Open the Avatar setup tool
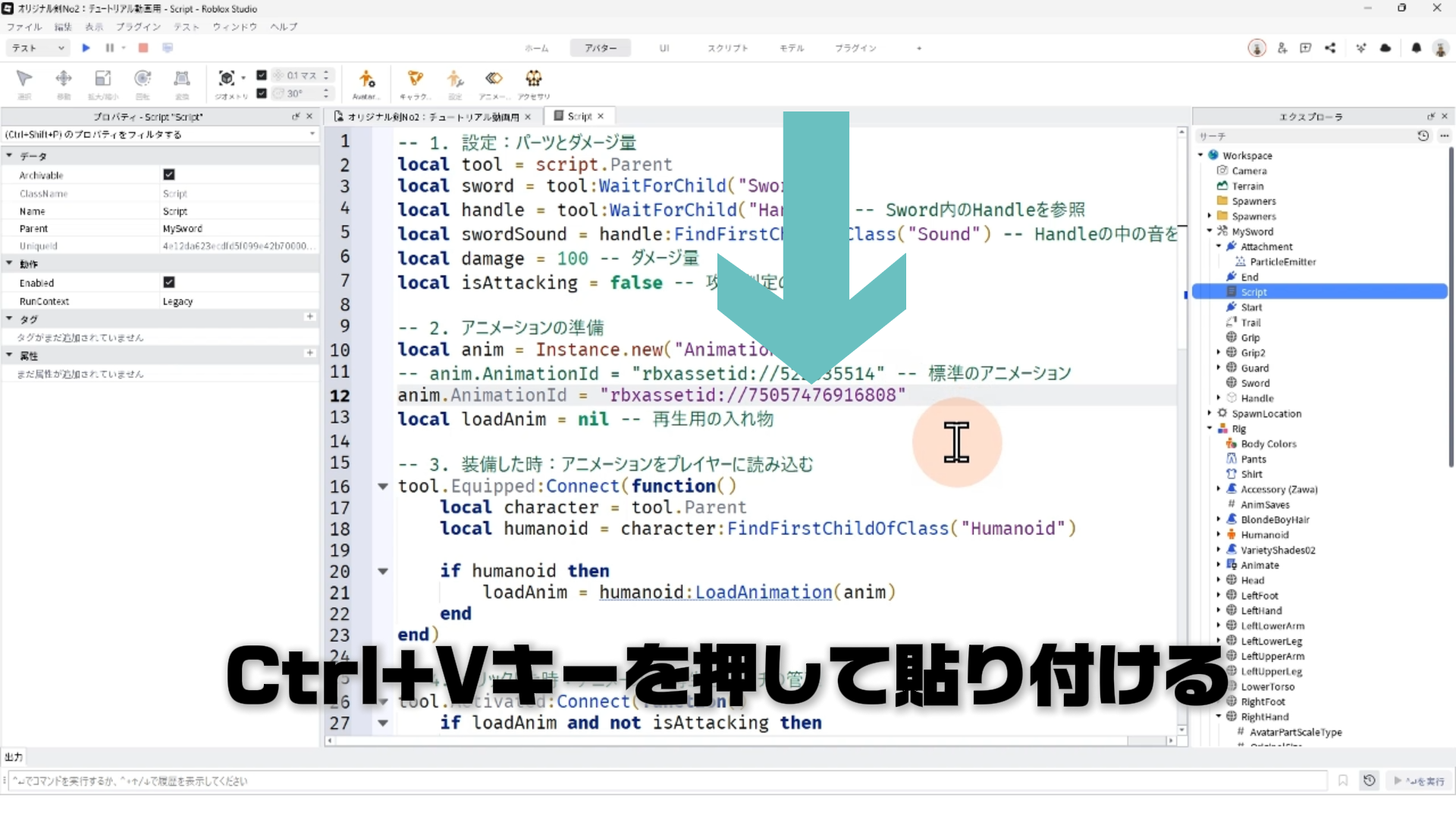The image size is (1456, 819). tap(366, 79)
